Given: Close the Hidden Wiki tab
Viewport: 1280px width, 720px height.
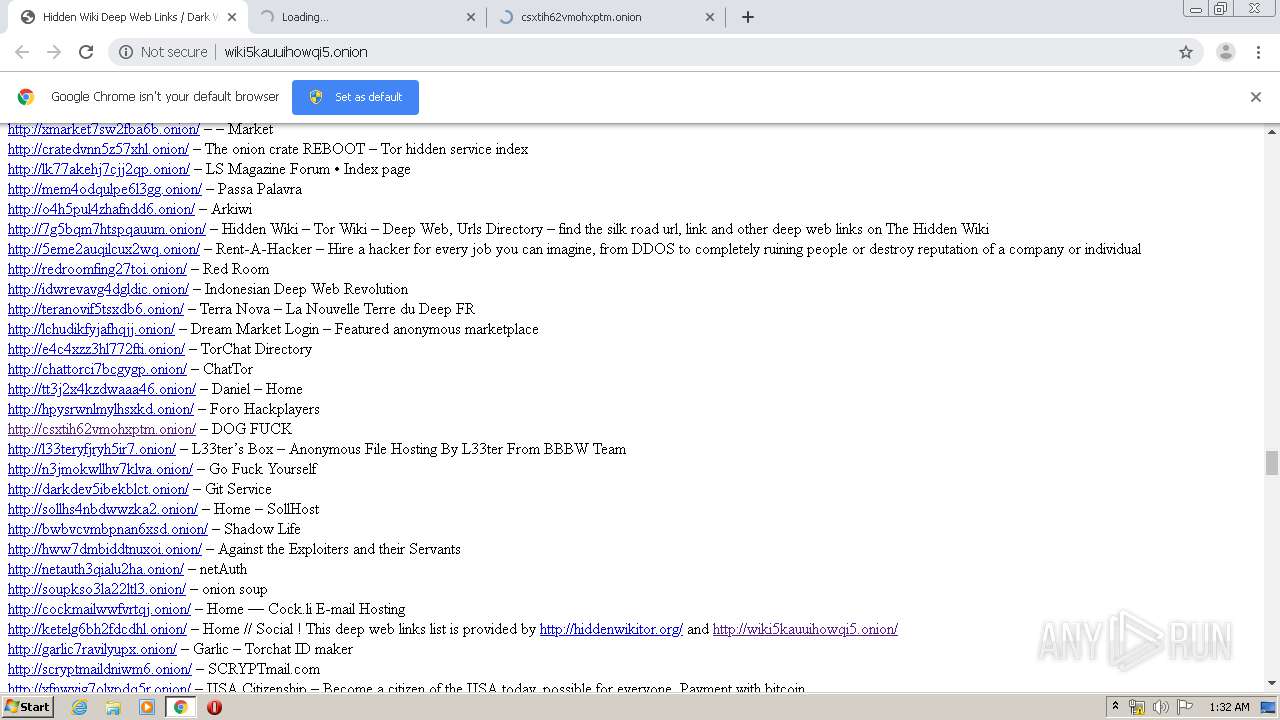Looking at the screenshot, I should coord(231,17).
